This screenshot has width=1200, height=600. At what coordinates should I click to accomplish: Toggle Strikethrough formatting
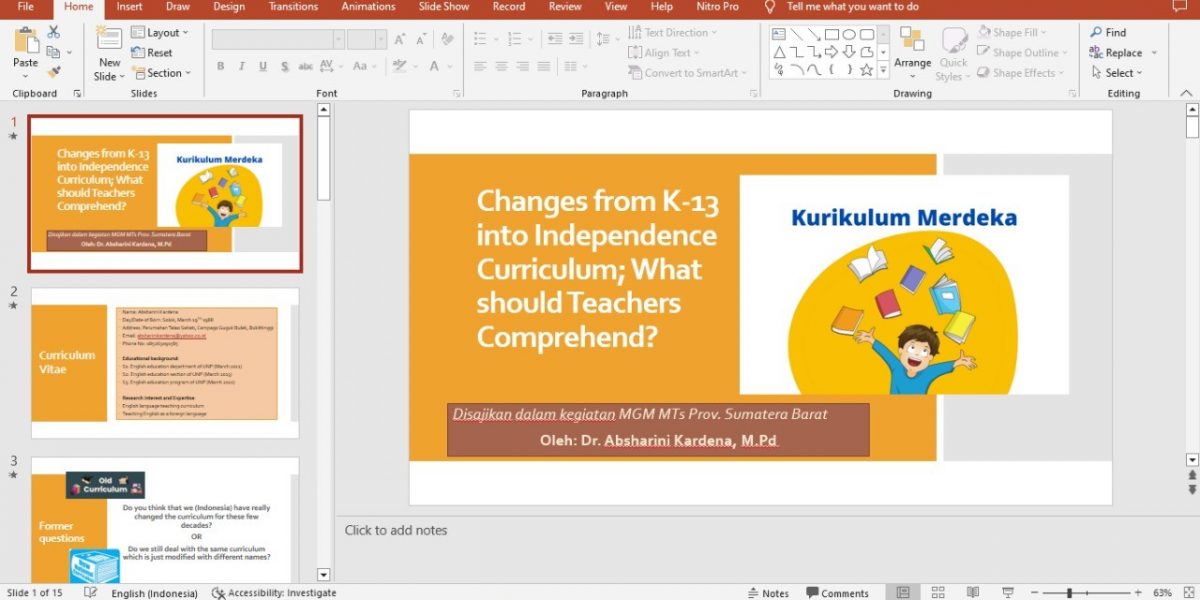[306, 67]
